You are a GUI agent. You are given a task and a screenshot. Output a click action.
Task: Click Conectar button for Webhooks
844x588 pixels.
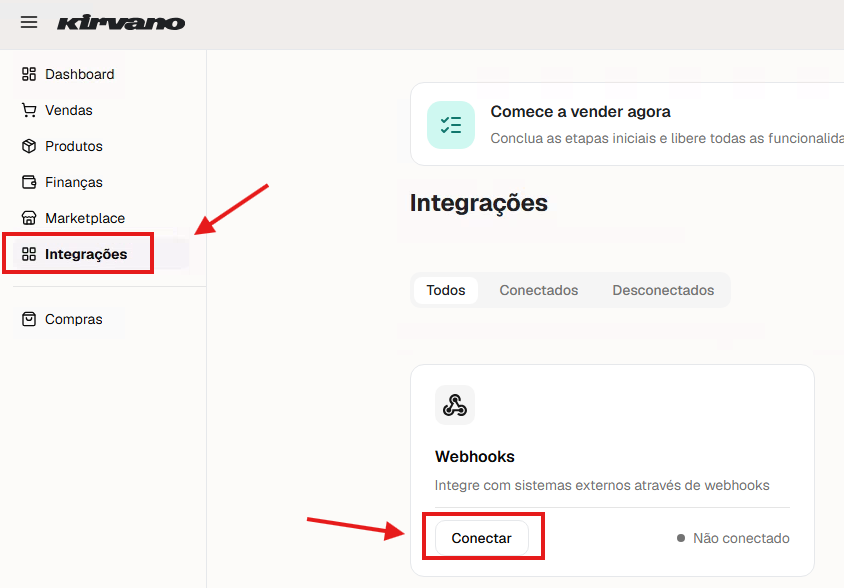tap(482, 538)
